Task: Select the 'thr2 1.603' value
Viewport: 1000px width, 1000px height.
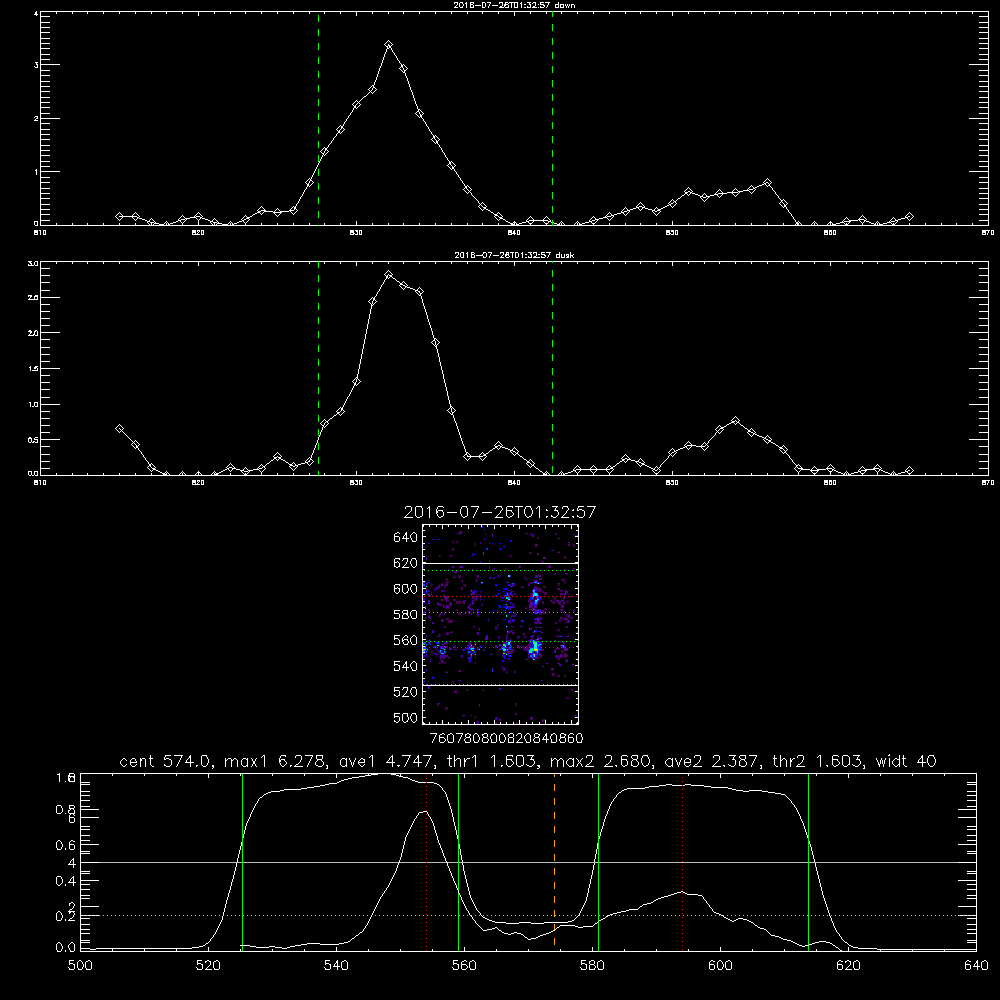Action: click(x=817, y=761)
